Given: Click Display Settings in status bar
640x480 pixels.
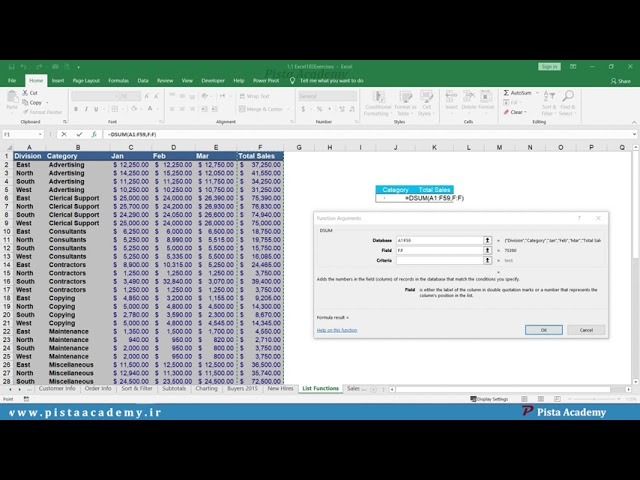Looking at the screenshot, I should click(x=489, y=399).
